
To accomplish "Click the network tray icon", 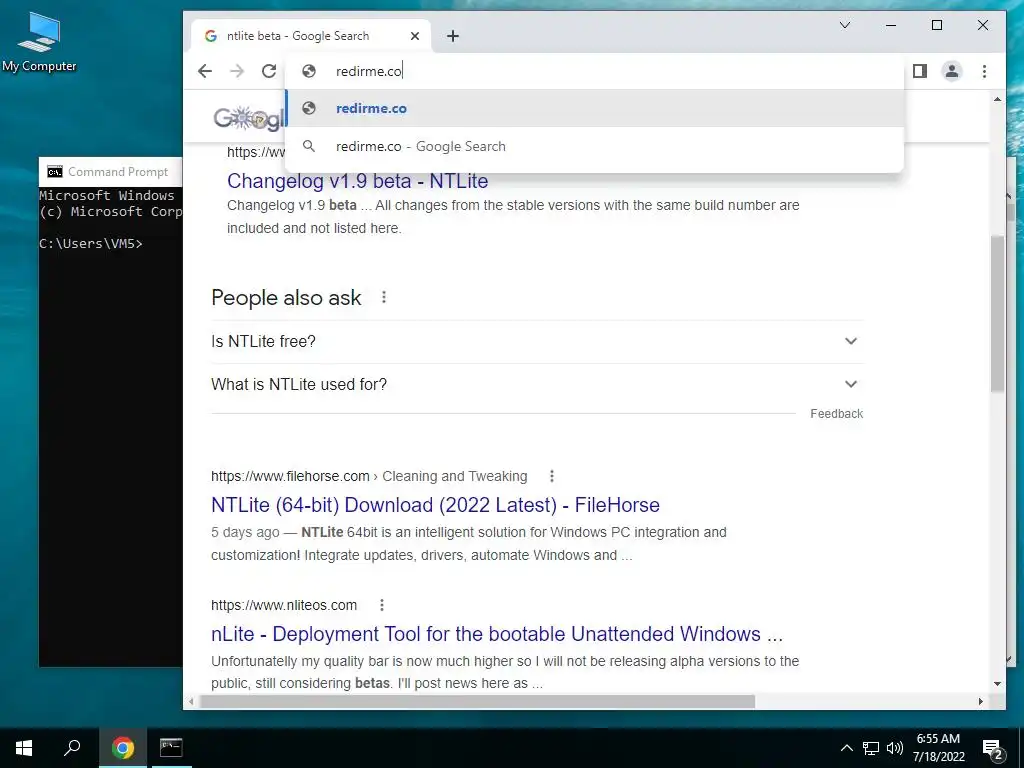I will coord(871,748).
